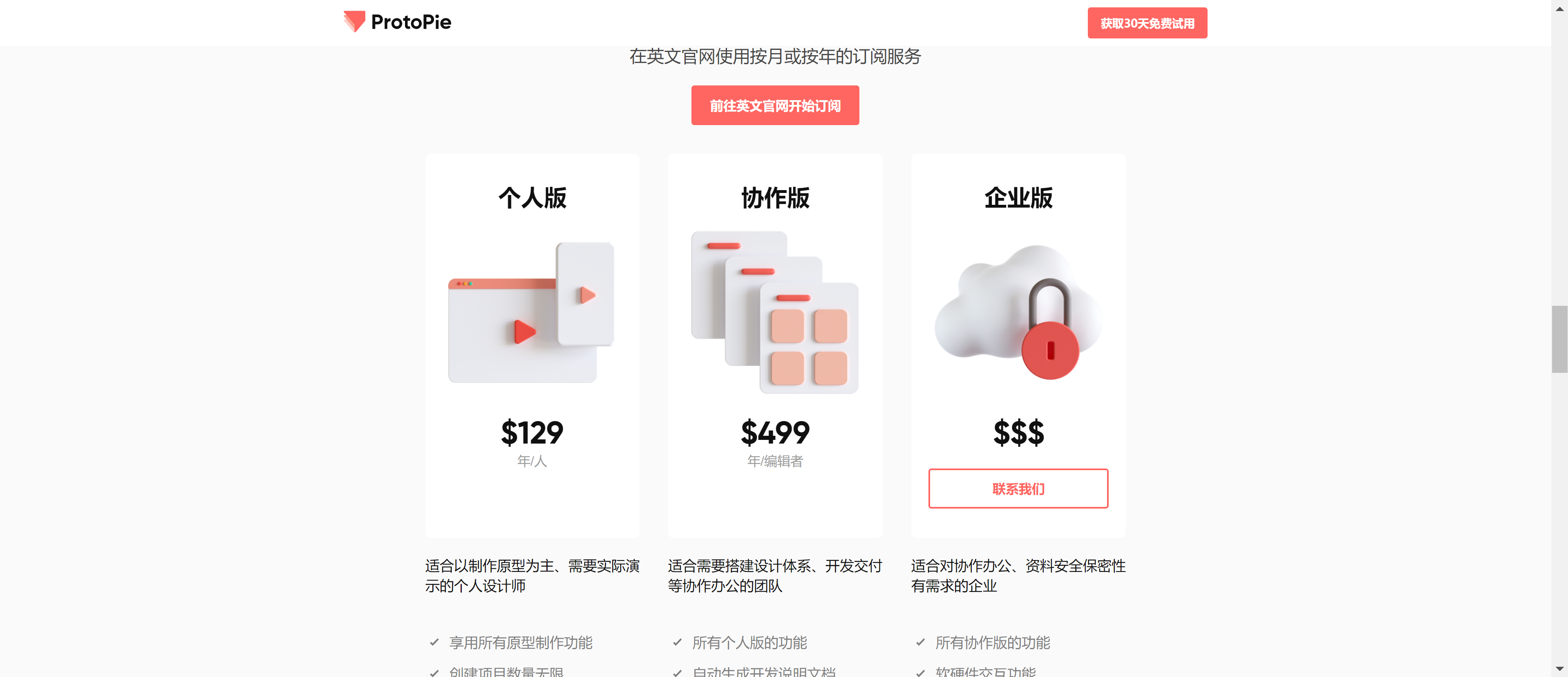Click the scrollbar up arrow
This screenshot has width=1568, height=677.
[x=1559, y=8]
